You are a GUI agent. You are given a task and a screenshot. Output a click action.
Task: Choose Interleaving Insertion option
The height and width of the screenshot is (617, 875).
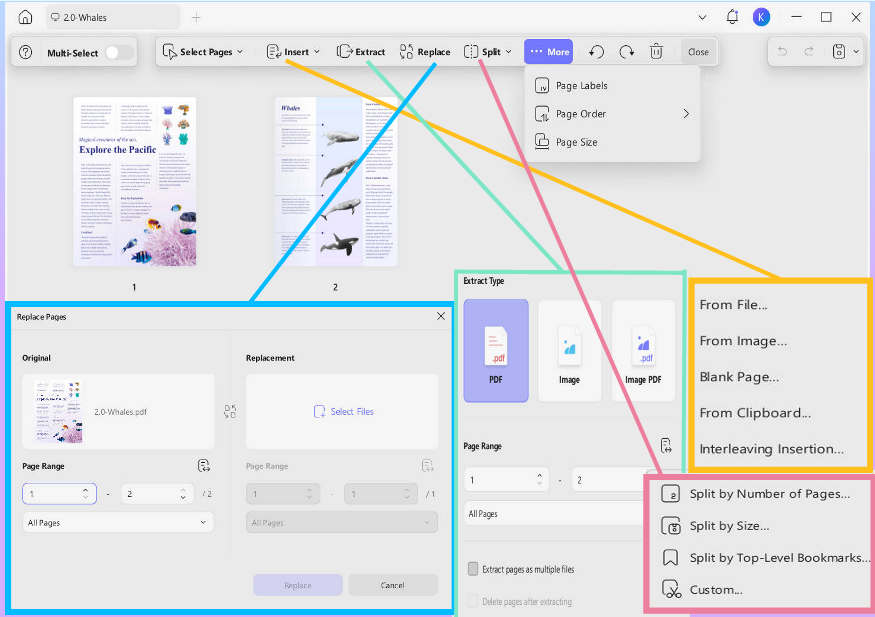771,449
